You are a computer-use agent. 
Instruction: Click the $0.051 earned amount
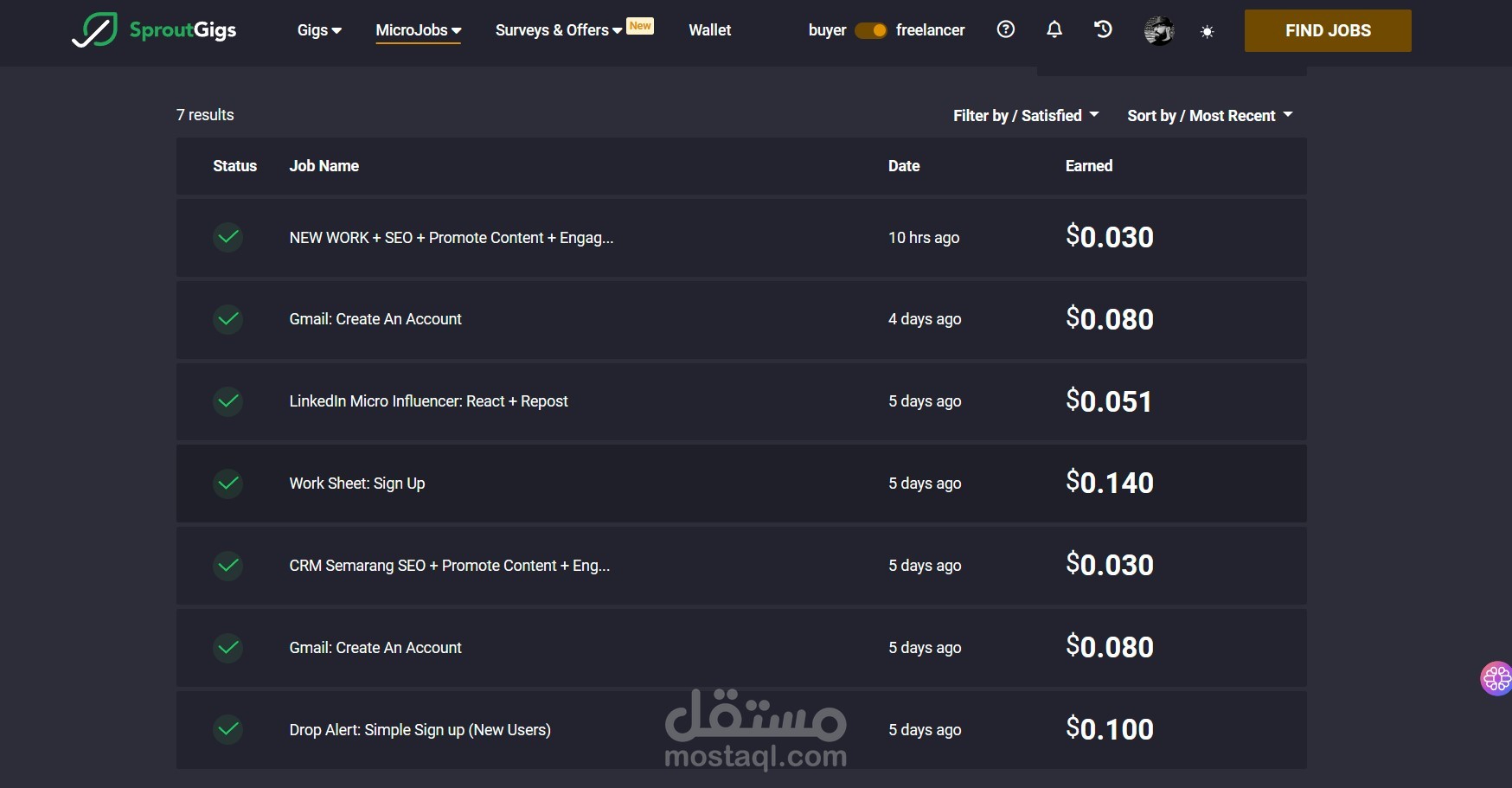(x=1110, y=401)
